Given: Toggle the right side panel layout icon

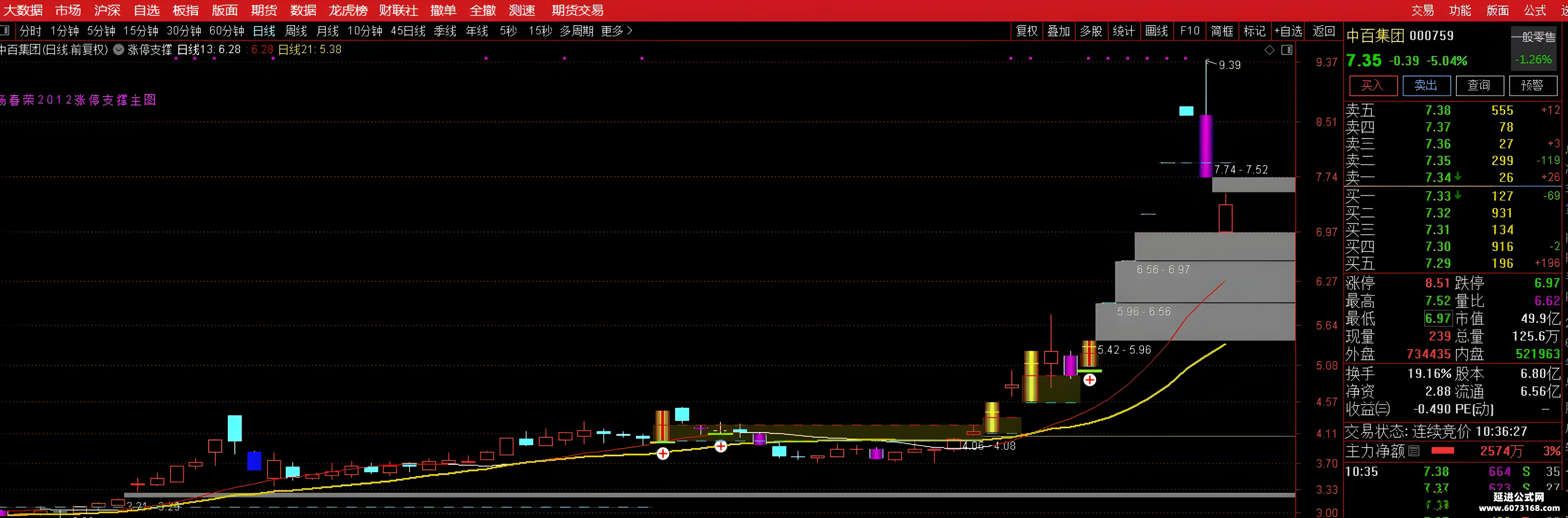Looking at the screenshot, I should point(1287,50).
